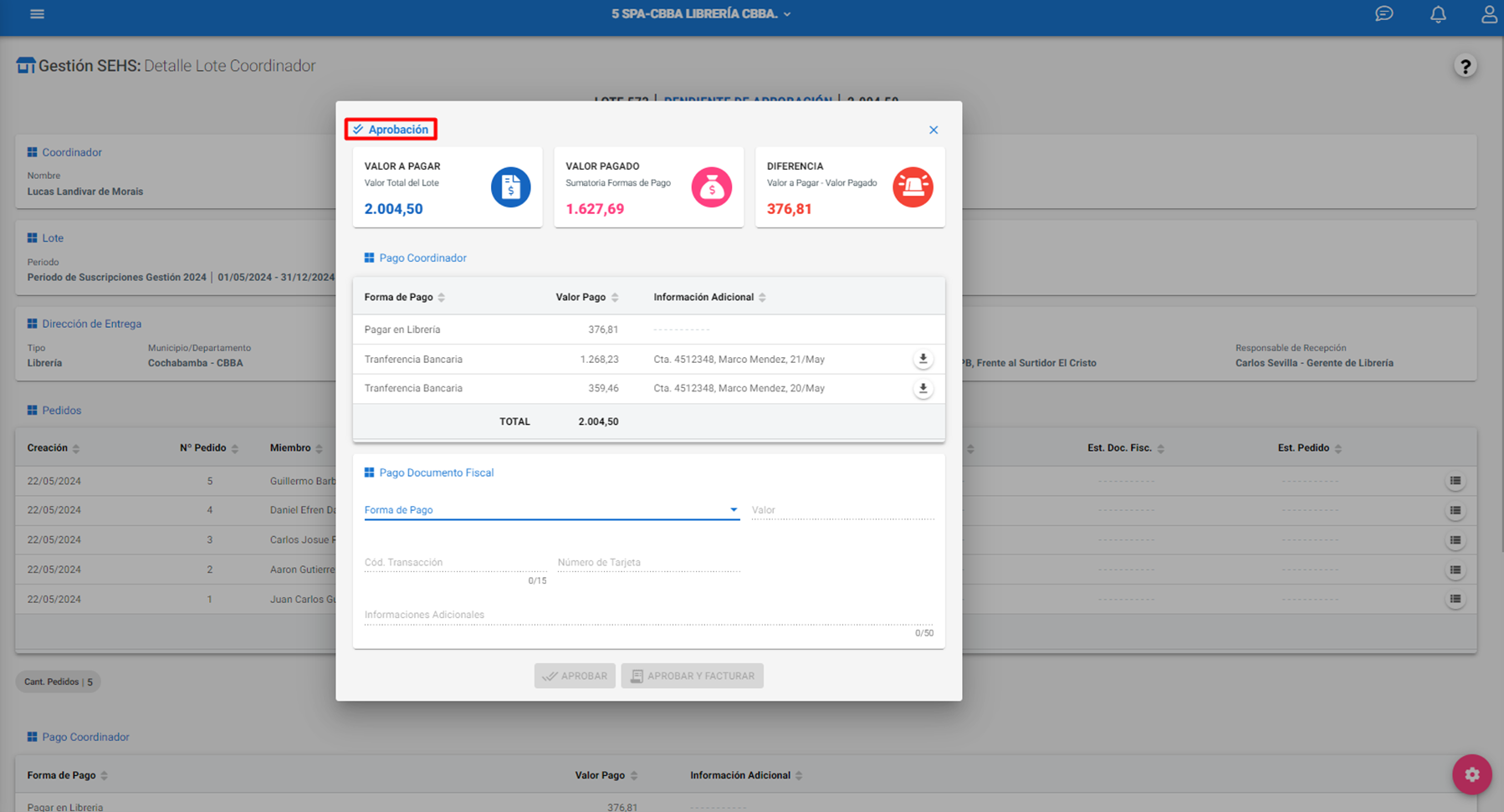Screen dimensions: 1504x812
Task: Click the page scrollbar on the right
Action: click(x=1501, y=293)
